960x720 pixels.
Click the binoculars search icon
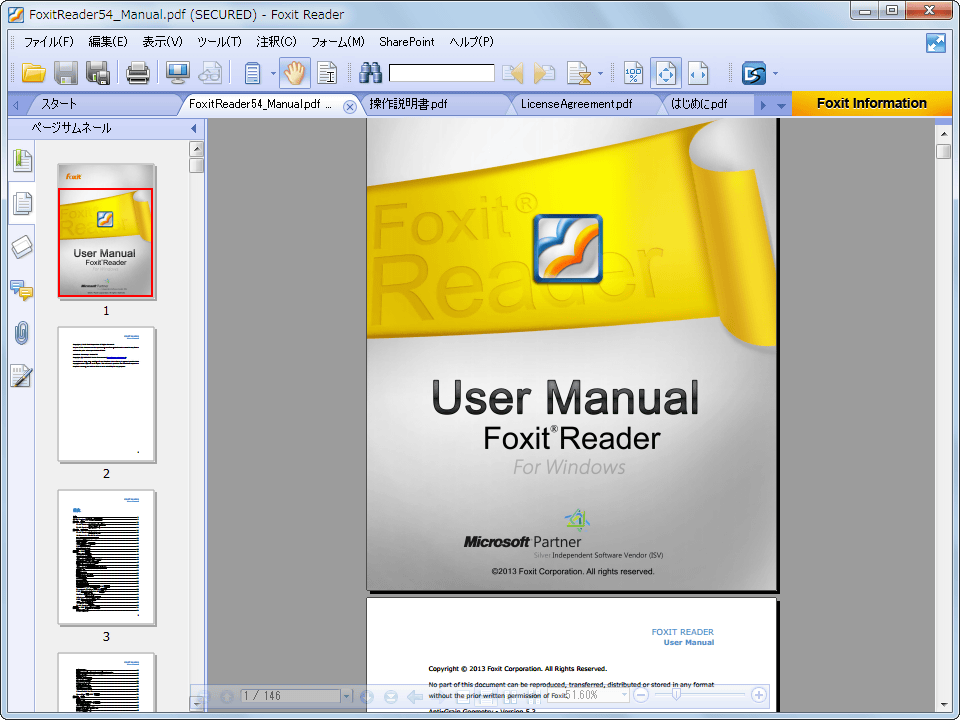pyautogui.click(x=370, y=73)
